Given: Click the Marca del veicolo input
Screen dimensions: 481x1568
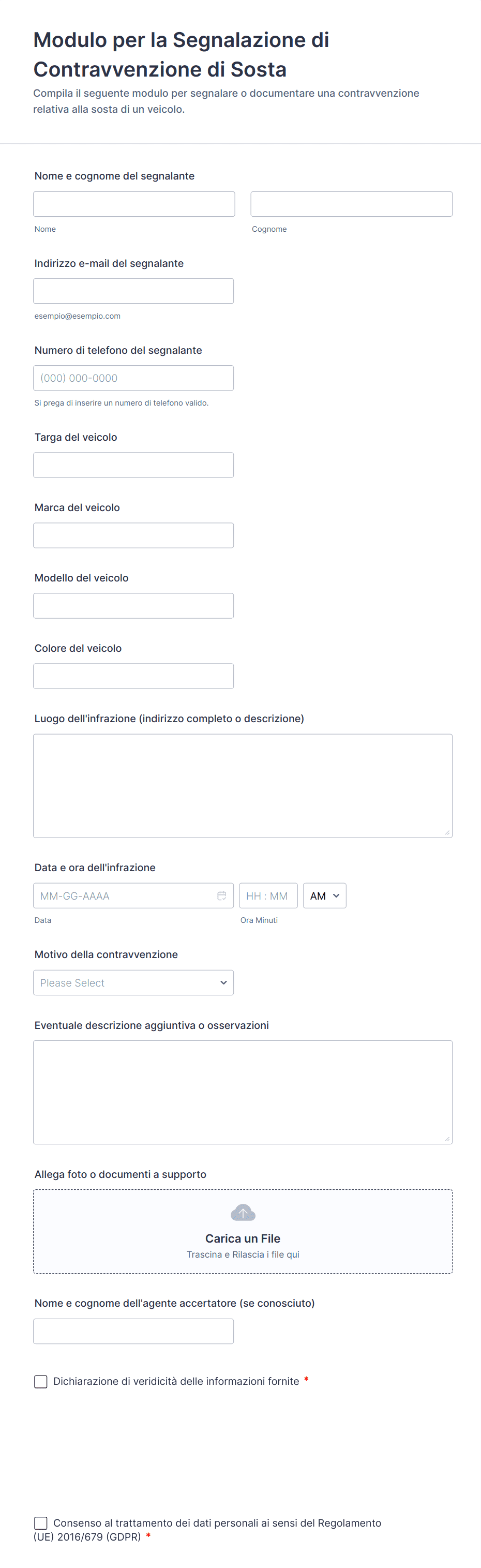Looking at the screenshot, I should [x=133, y=535].
